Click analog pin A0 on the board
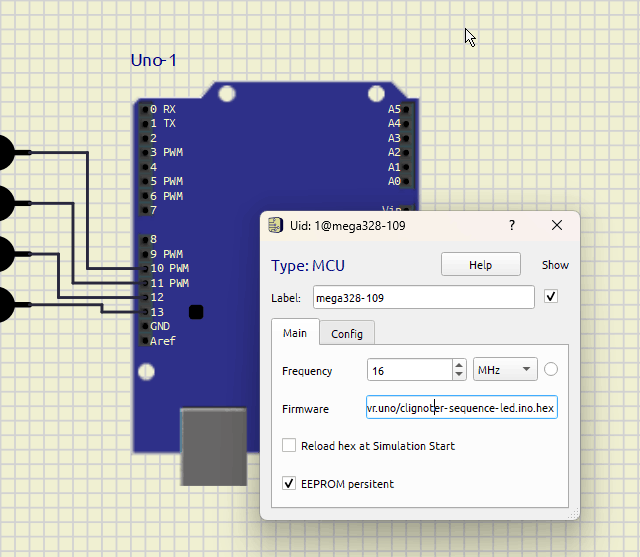Viewport: 640px width, 557px height. 406,181
